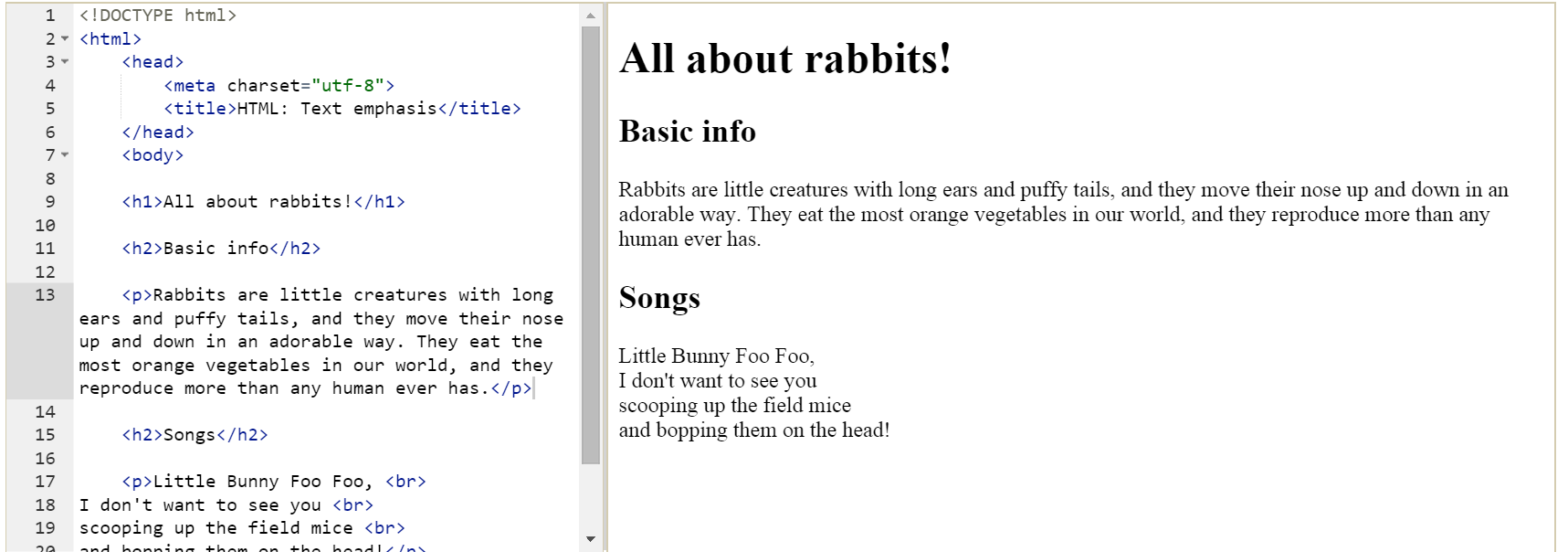Screen dimensions: 1568x552
Task: Click the 'Basic info' preview heading
Action: (x=688, y=132)
